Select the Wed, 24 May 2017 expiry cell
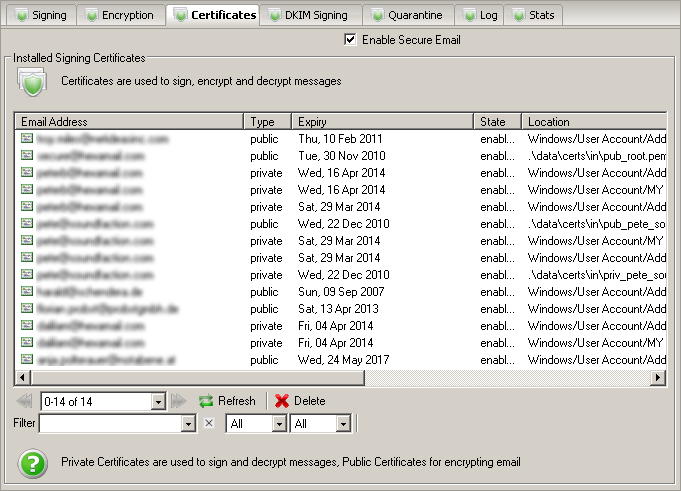The height and width of the screenshot is (491, 681). click(344, 360)
